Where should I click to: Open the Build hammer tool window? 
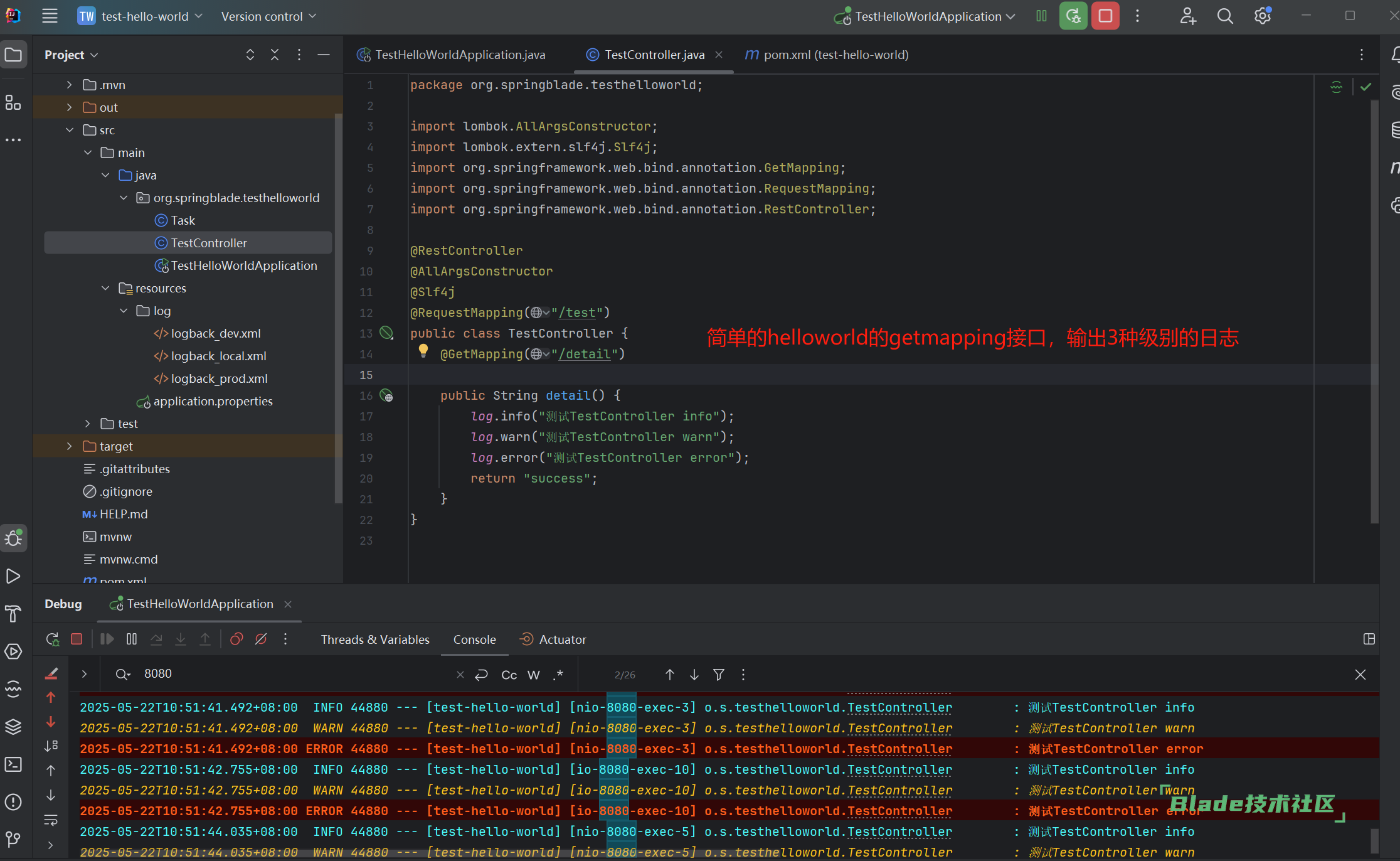13,614
